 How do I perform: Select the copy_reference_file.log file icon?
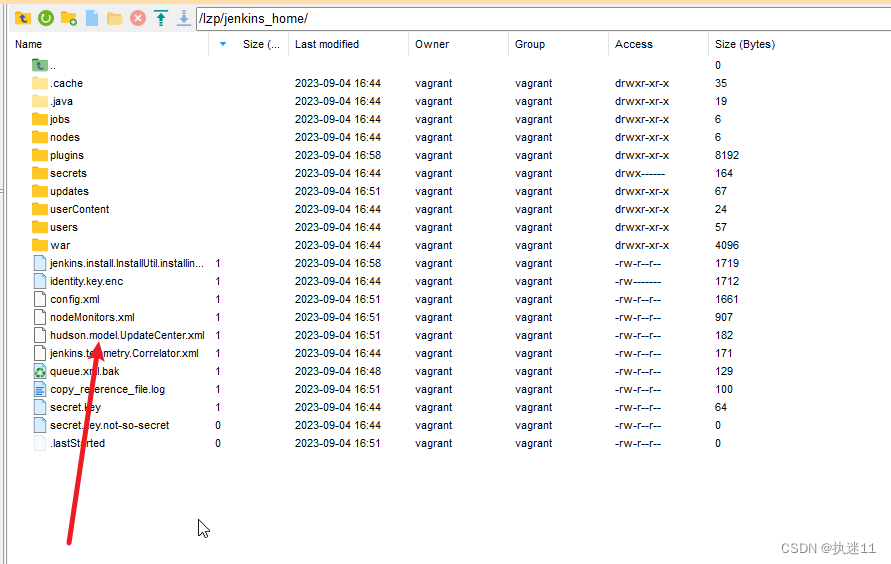40,389
